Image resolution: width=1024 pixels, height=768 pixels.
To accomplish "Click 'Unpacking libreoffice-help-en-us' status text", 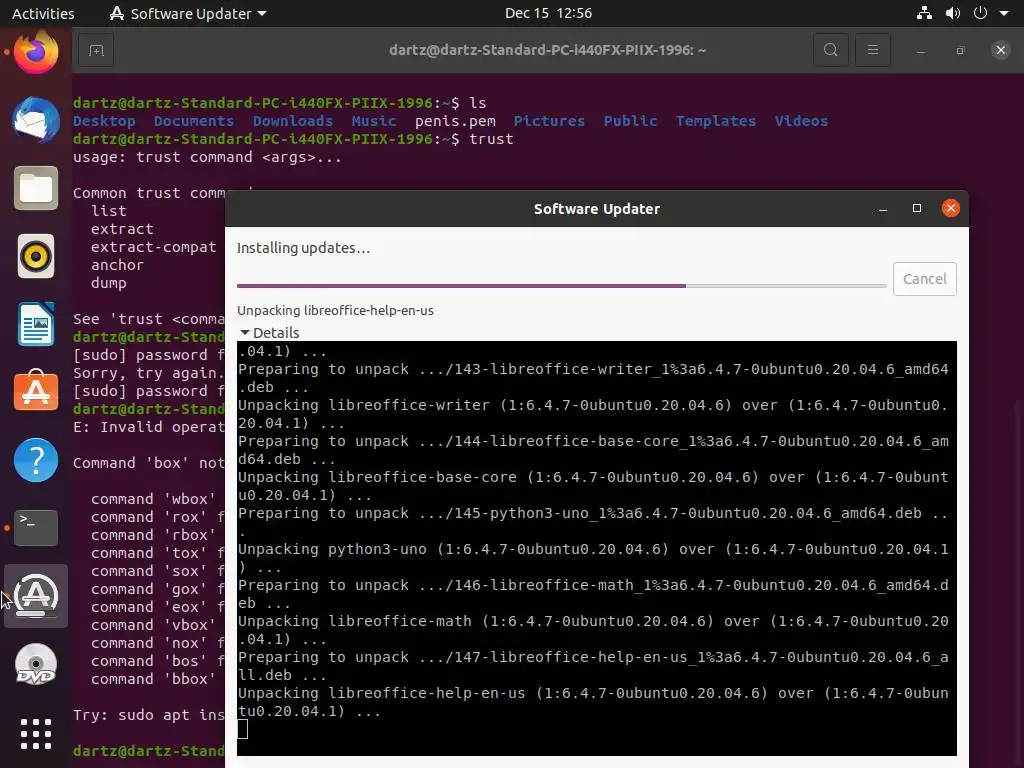I will tap(335, 311).
